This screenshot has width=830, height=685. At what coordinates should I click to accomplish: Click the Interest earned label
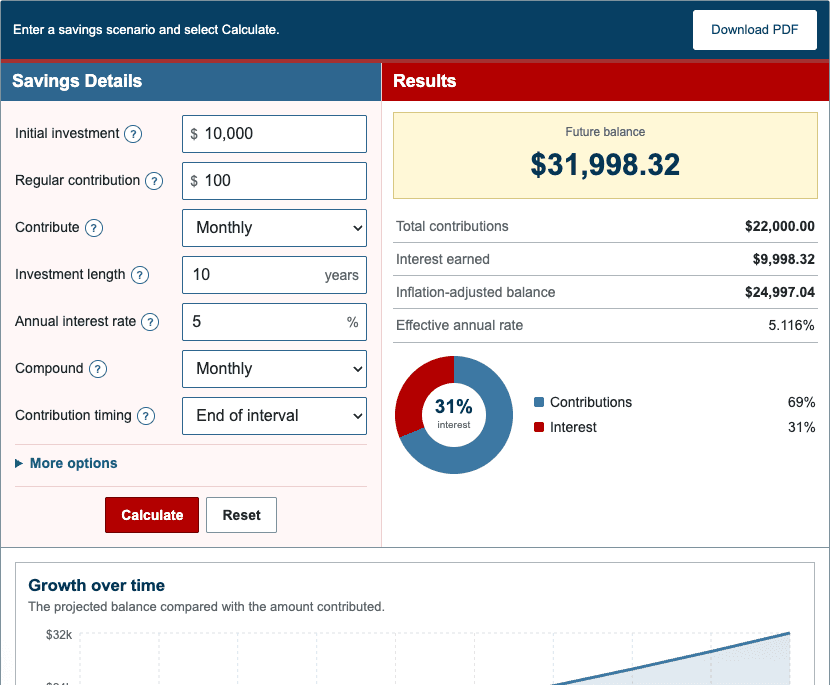point(443,259)
